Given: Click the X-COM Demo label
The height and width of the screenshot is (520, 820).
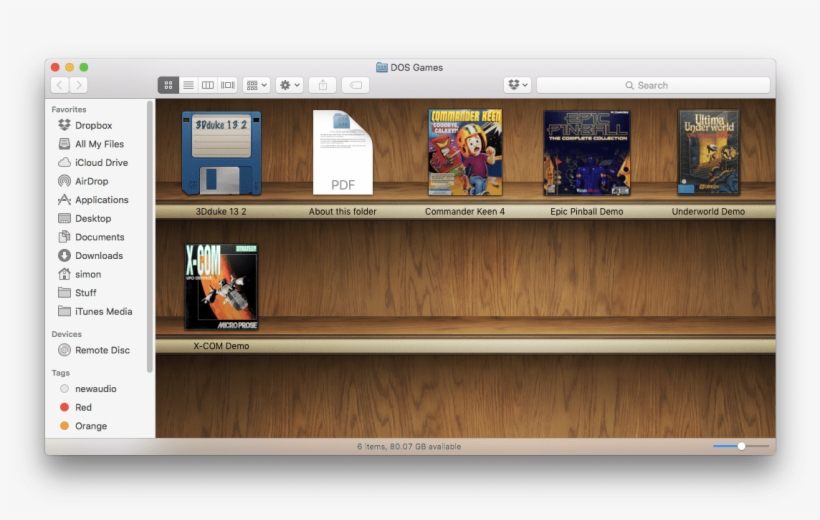Looking at the screenshot, I should click(221, 346).
